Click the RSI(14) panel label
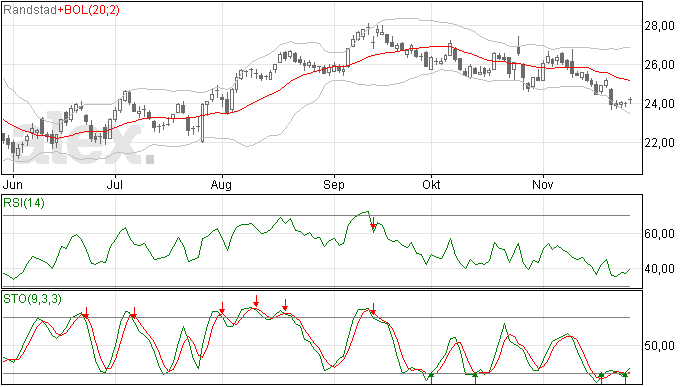The image size is (690, 387). pyautogui.click(x=24, y=203)
